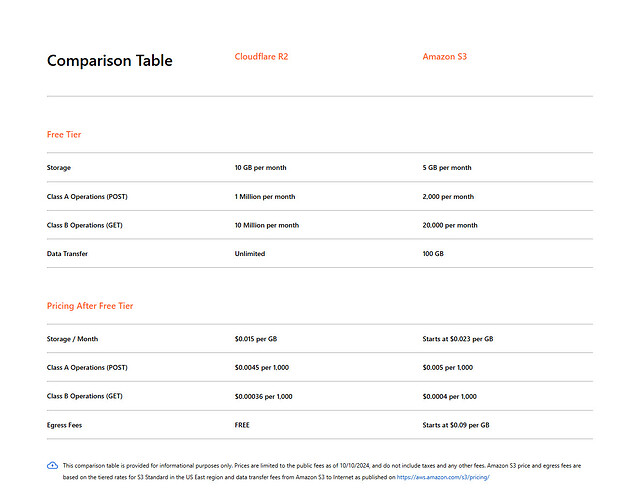Image resolution: width=644 pixels, height=500 pixels.
Task: Select the Pricing After Free Tier heading
Action: (x=90, y=306)
